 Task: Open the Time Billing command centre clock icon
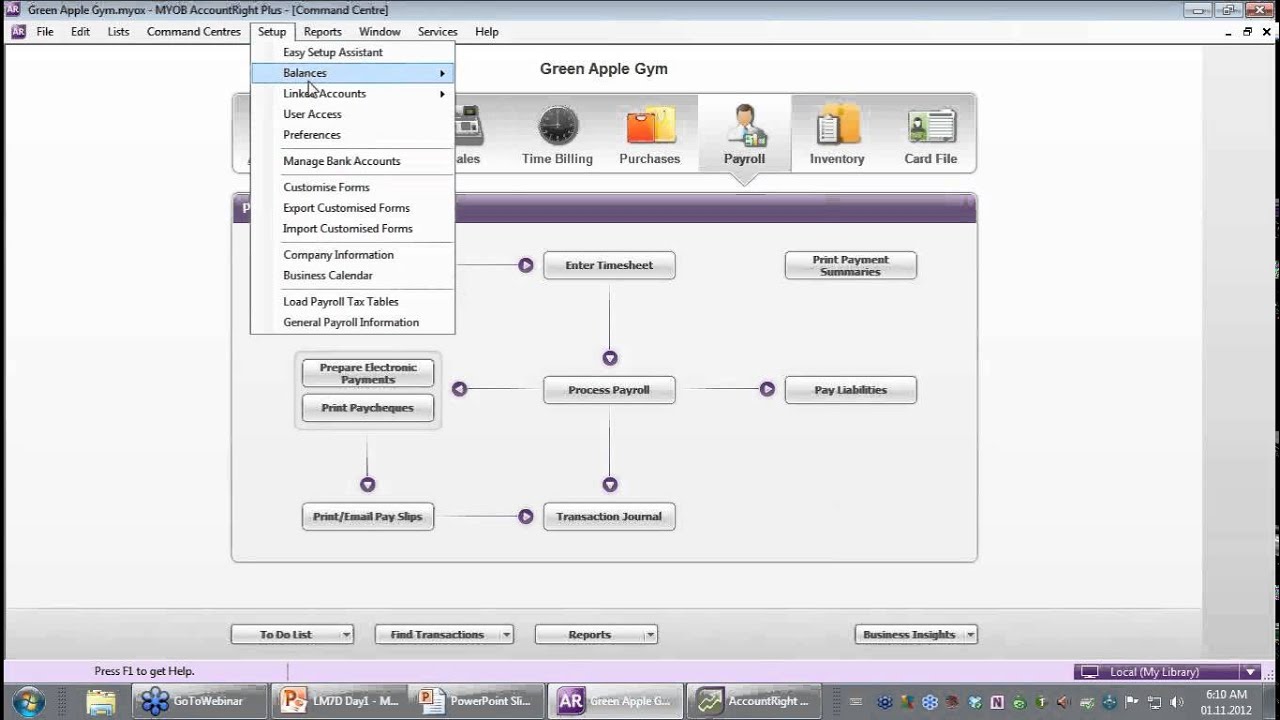pos(558,127)
